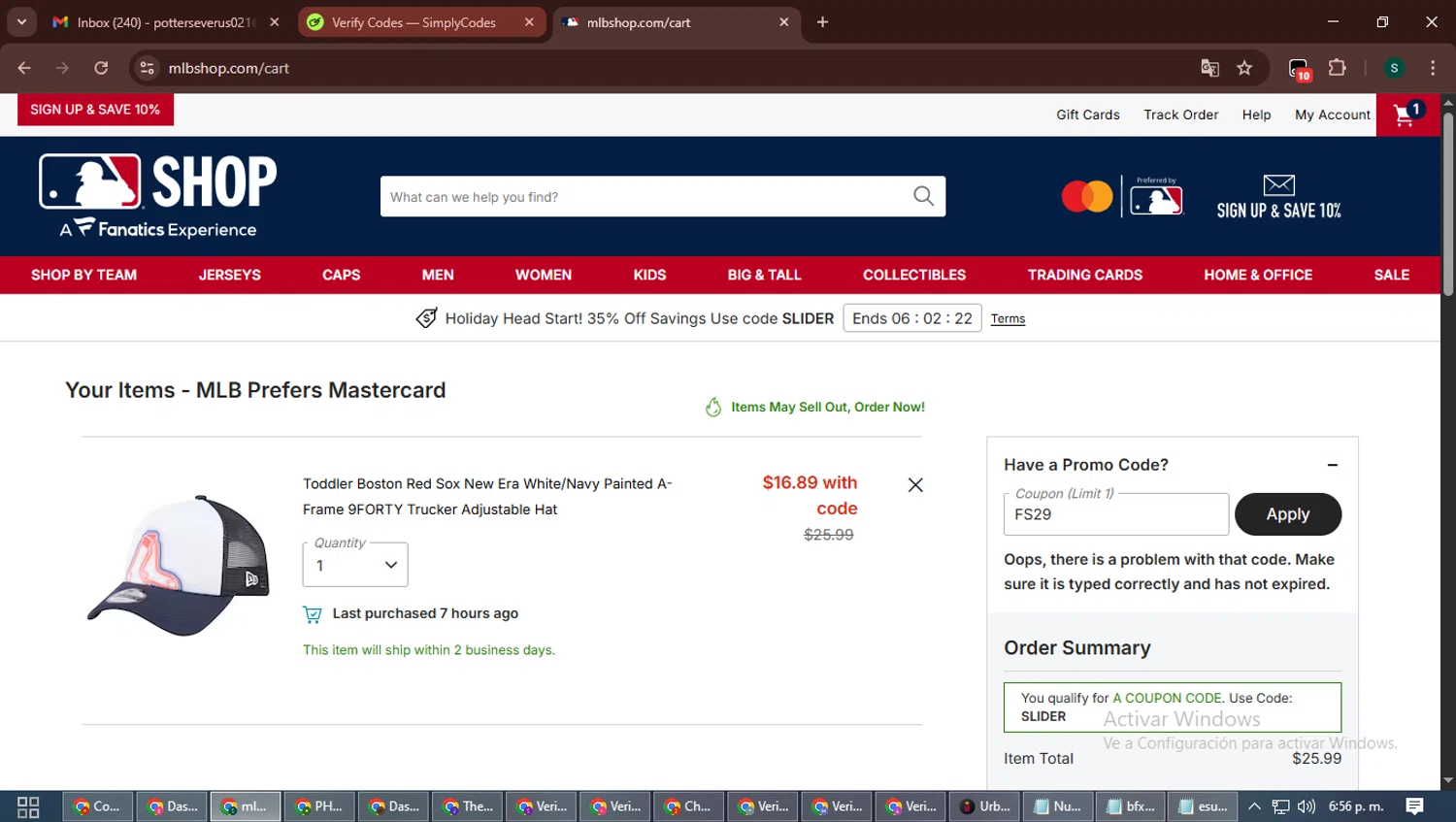
Task: Click the search magnifier icon
Action: coord(923,196)
